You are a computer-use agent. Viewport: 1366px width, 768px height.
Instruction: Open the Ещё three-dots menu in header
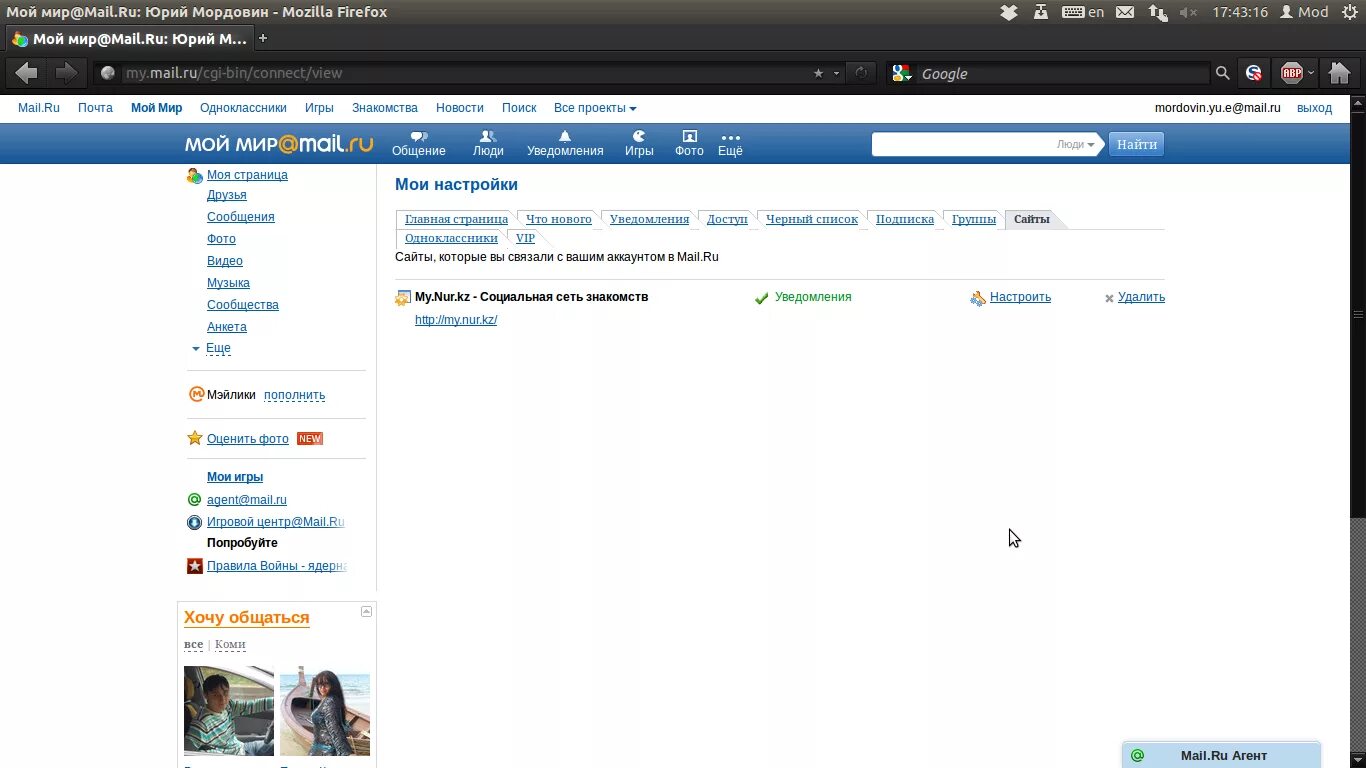coord(730,144)
